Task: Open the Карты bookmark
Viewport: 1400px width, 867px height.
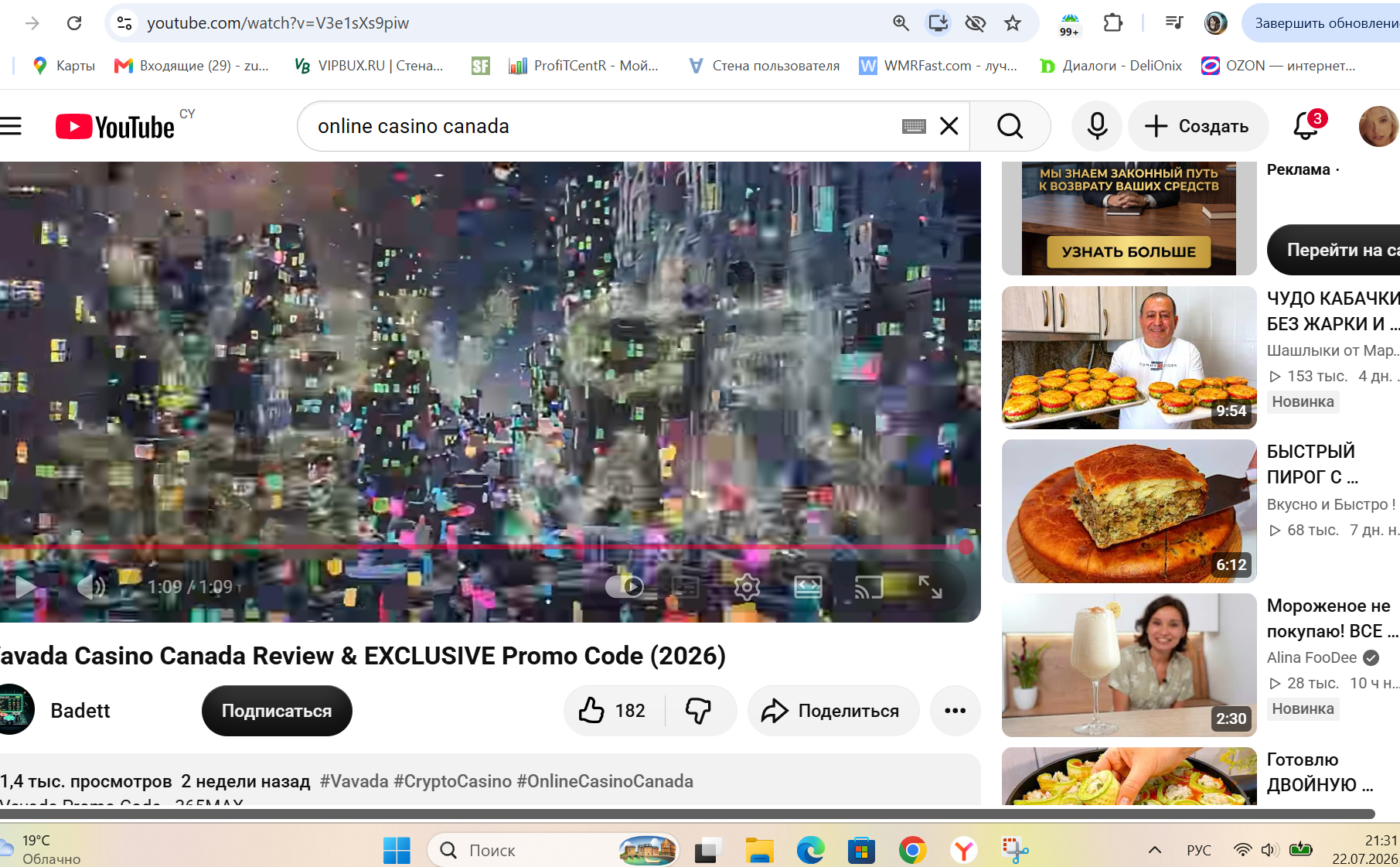Action: [x=63, y=66]
